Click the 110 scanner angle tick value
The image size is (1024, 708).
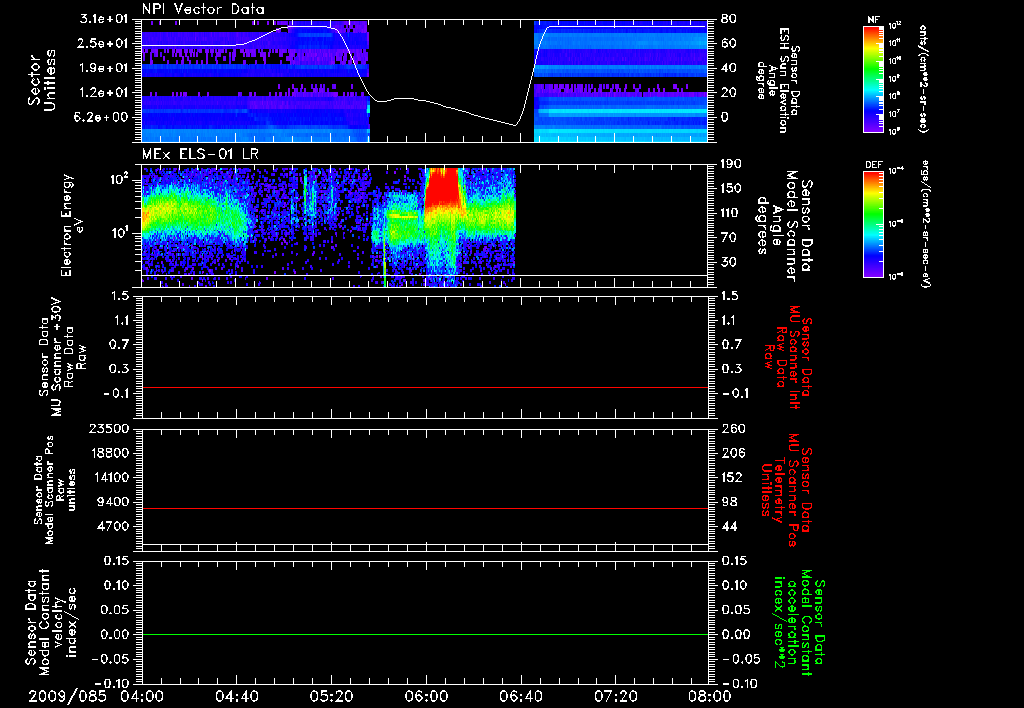coord(732,213)
